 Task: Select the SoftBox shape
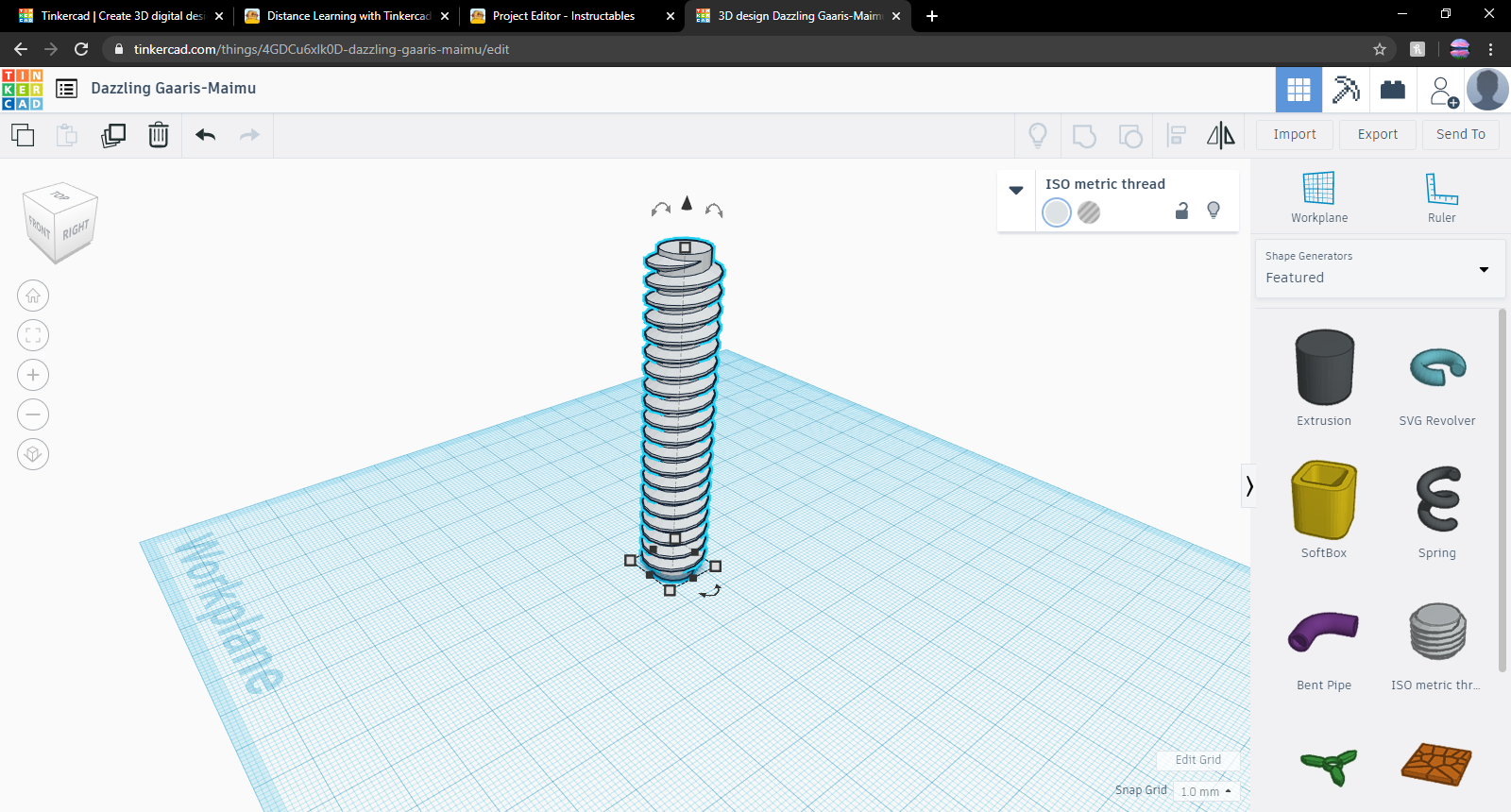coord(1324,510)
